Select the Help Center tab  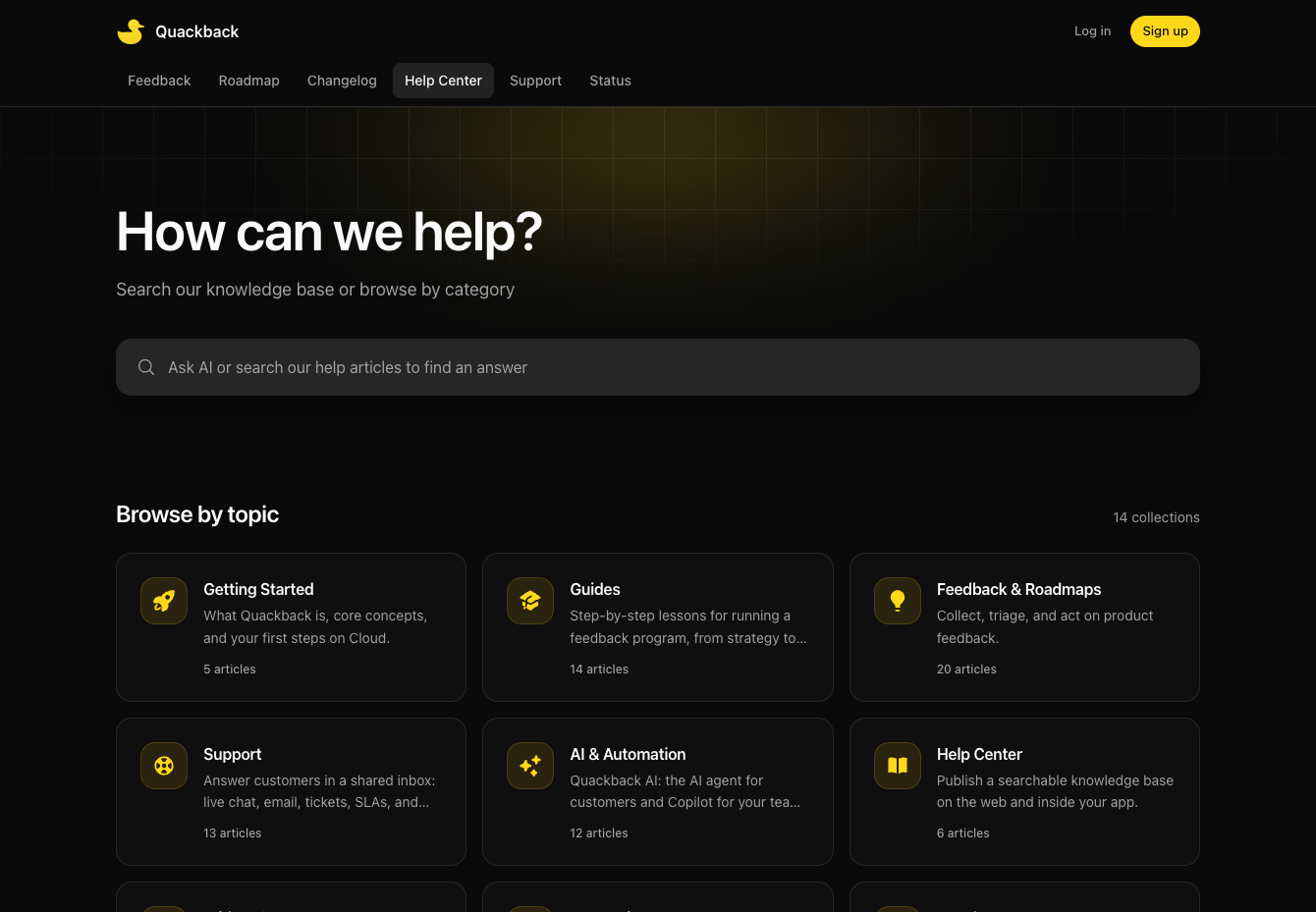coord(443,80)
